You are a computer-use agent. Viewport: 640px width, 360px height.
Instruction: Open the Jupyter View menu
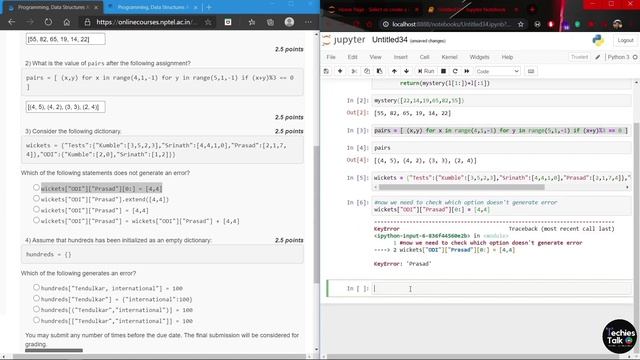tap(375, 57)
